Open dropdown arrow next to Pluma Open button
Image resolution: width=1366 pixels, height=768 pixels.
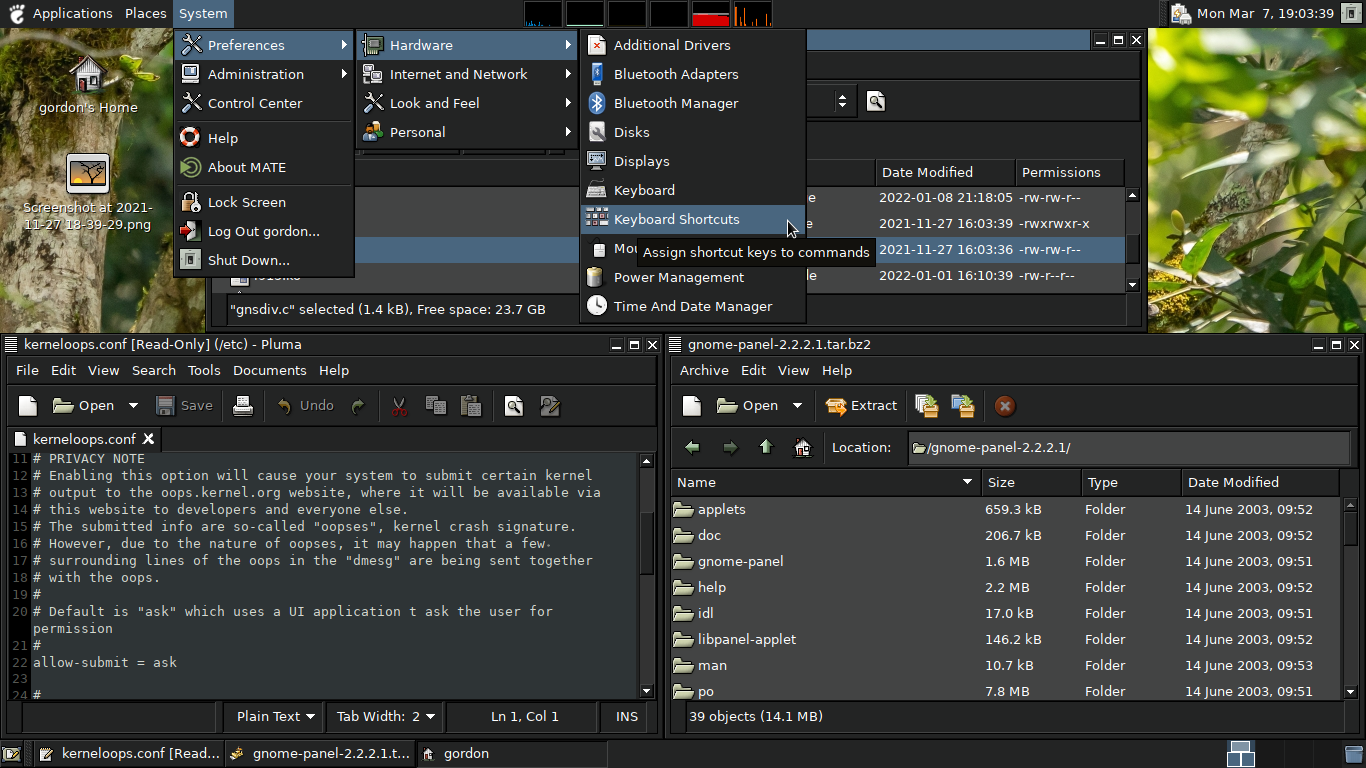(133, 406)
